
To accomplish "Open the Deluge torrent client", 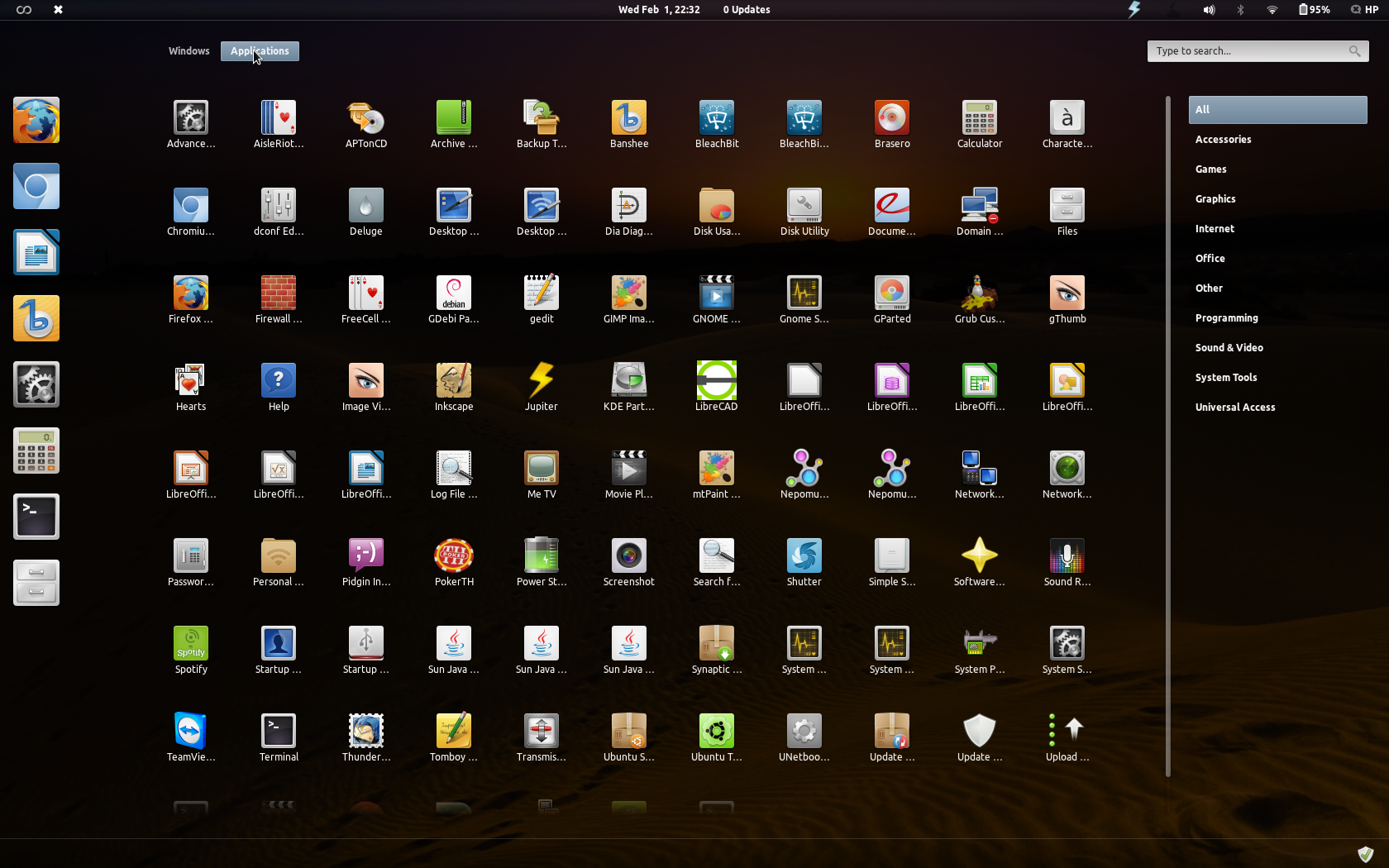I will tap(366, 212).
